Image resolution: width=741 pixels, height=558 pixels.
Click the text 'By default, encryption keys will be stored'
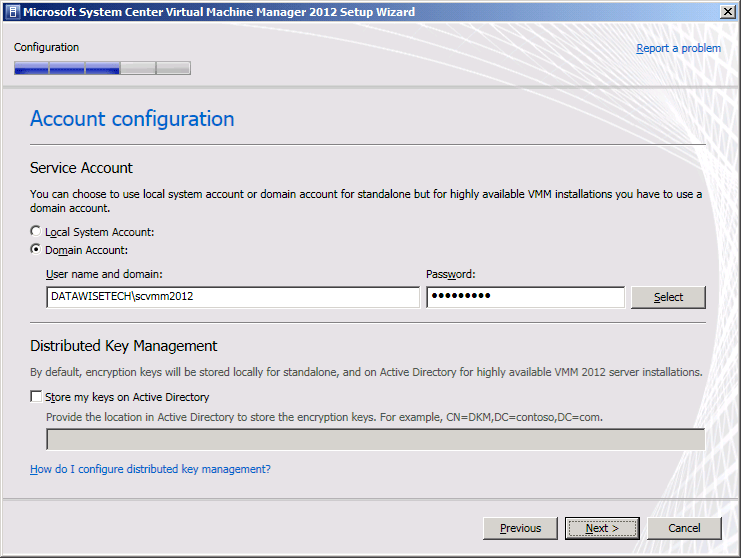coord(130,372)
